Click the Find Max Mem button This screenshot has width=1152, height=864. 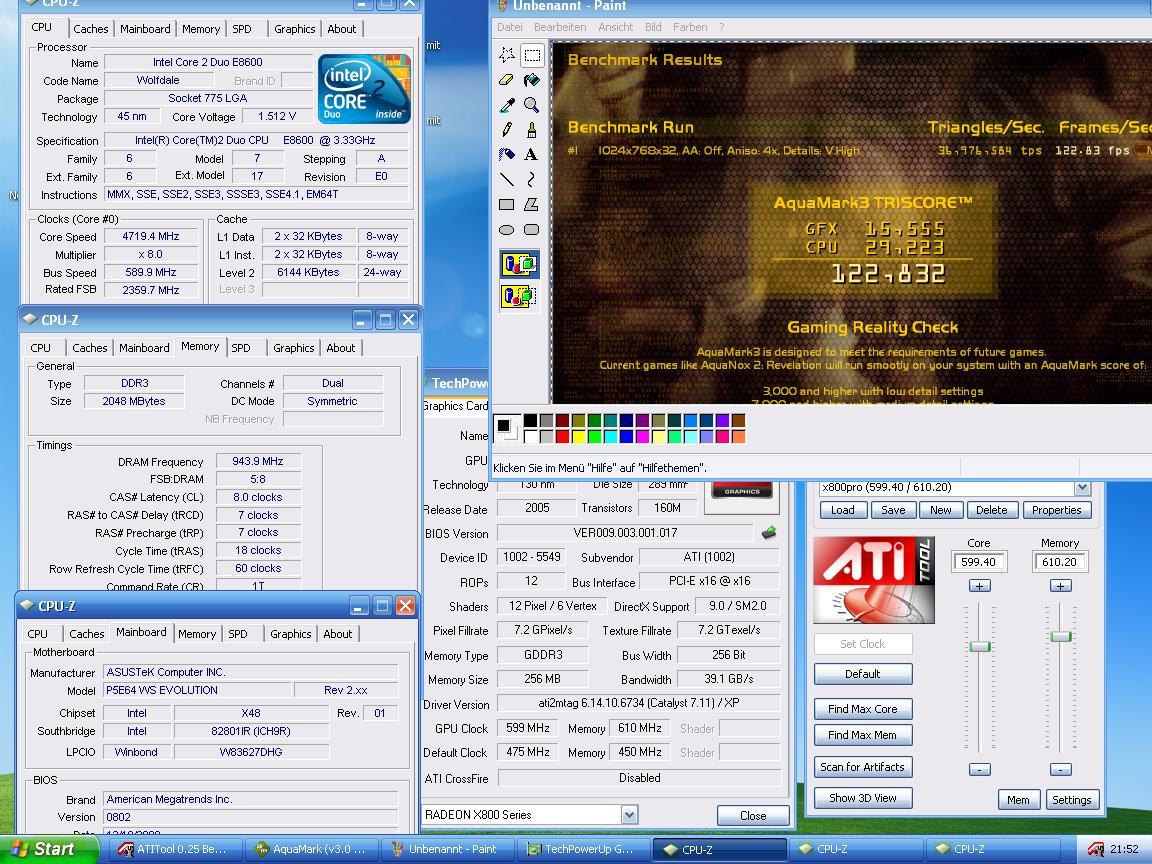click(863, 735)
